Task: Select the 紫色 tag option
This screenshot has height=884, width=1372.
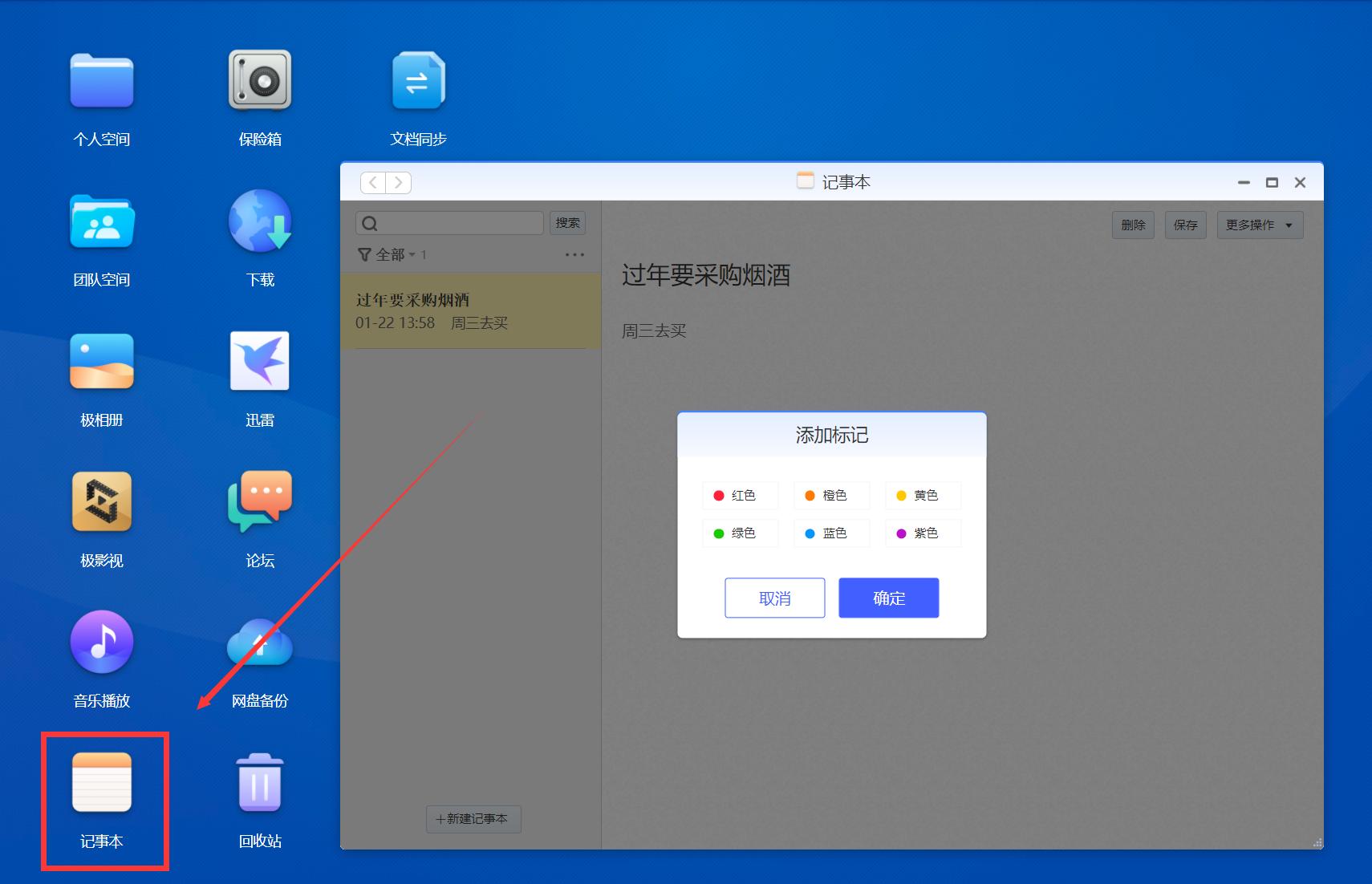Action: point(923,533)
